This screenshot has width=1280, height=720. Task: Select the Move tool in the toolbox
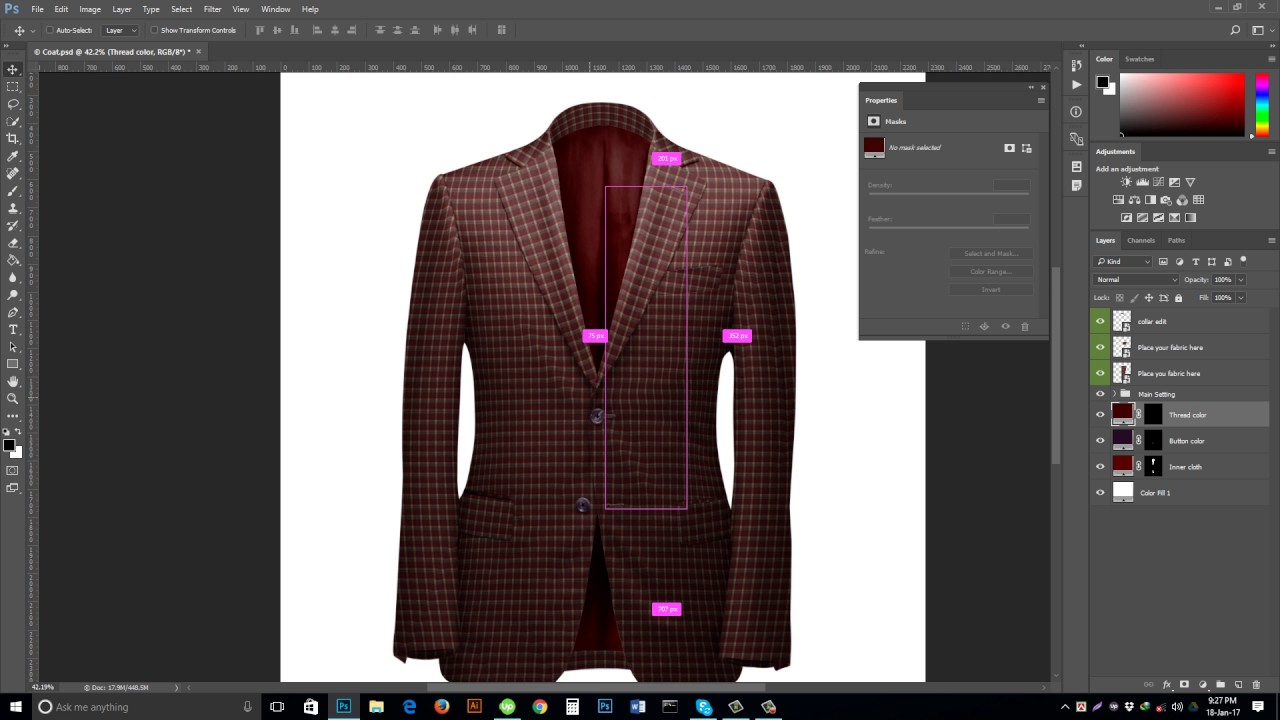[x=13, y=69]
